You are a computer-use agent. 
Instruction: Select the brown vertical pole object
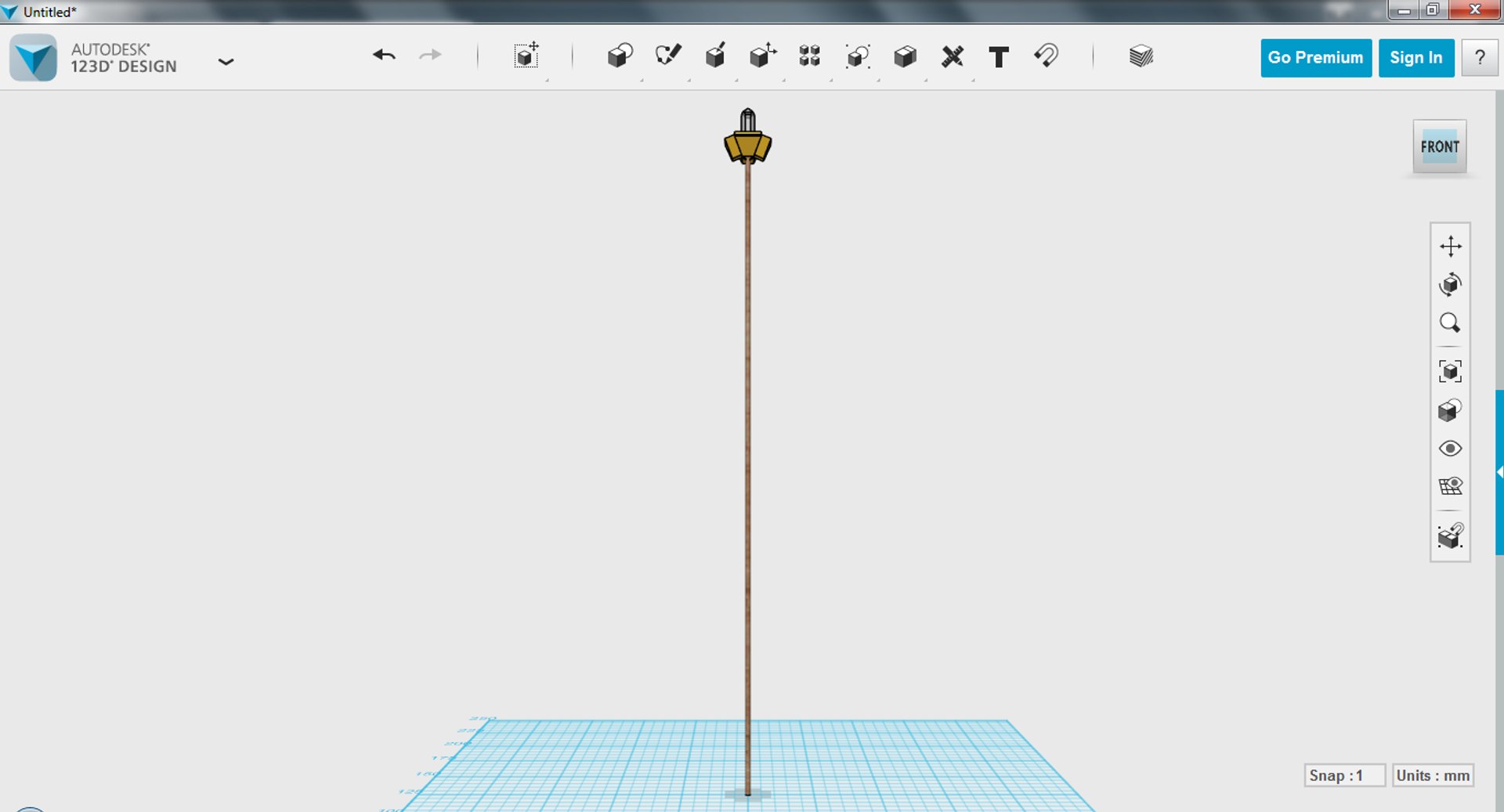click(x=747, y=478)
